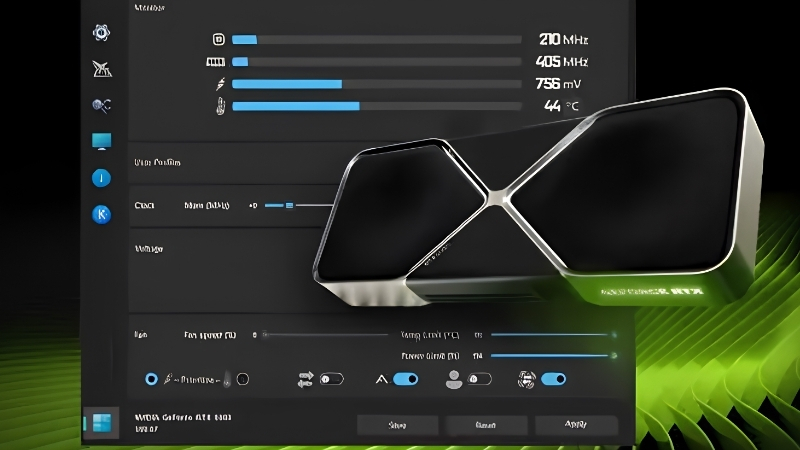
Task: Click the 405 MHz memory clock reading
Action: [x=562, y=62]
